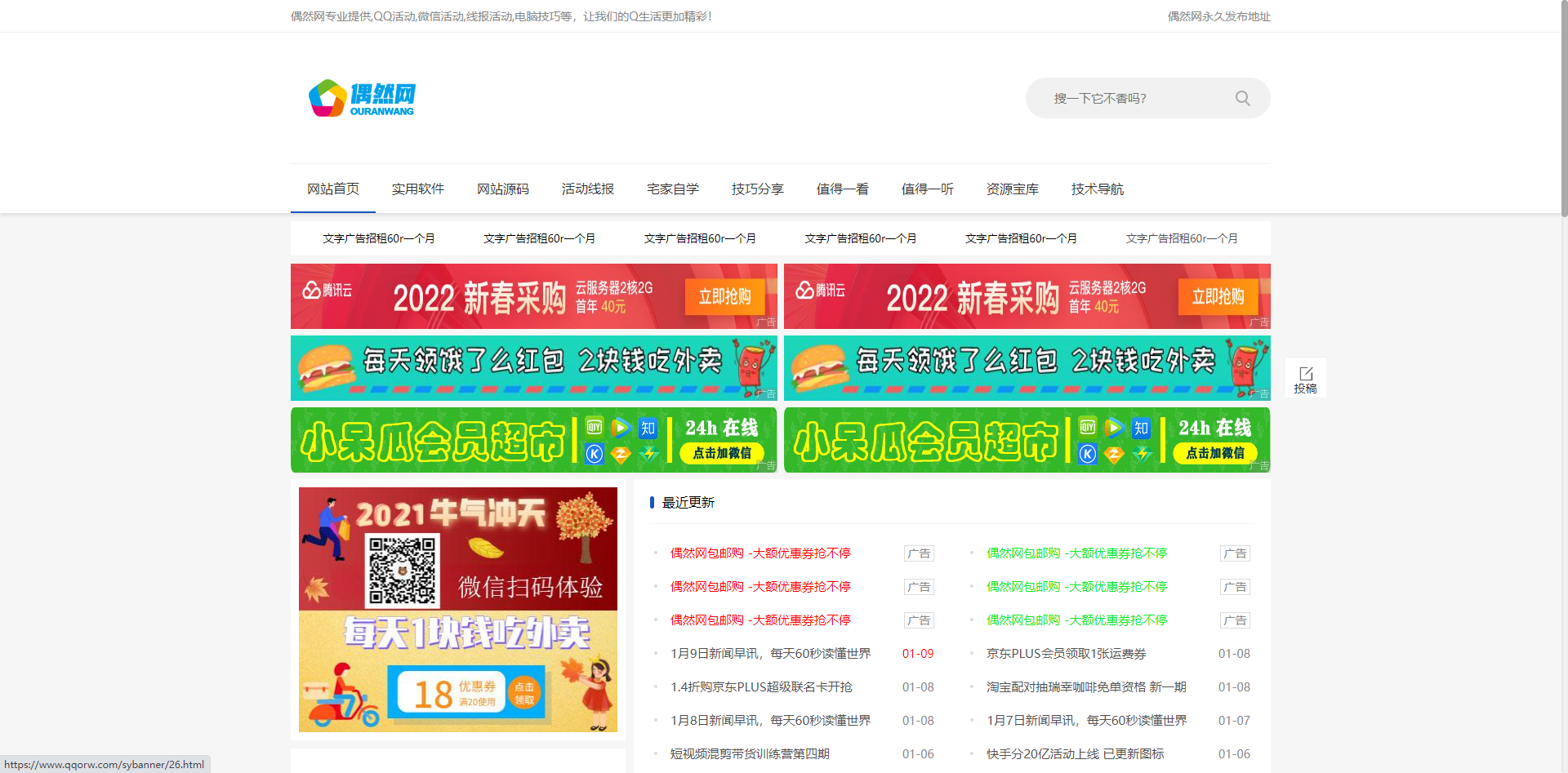Go to 资源宝库 section
This screenshot has height=773, width=1568.
click(x=1013, y=189)
